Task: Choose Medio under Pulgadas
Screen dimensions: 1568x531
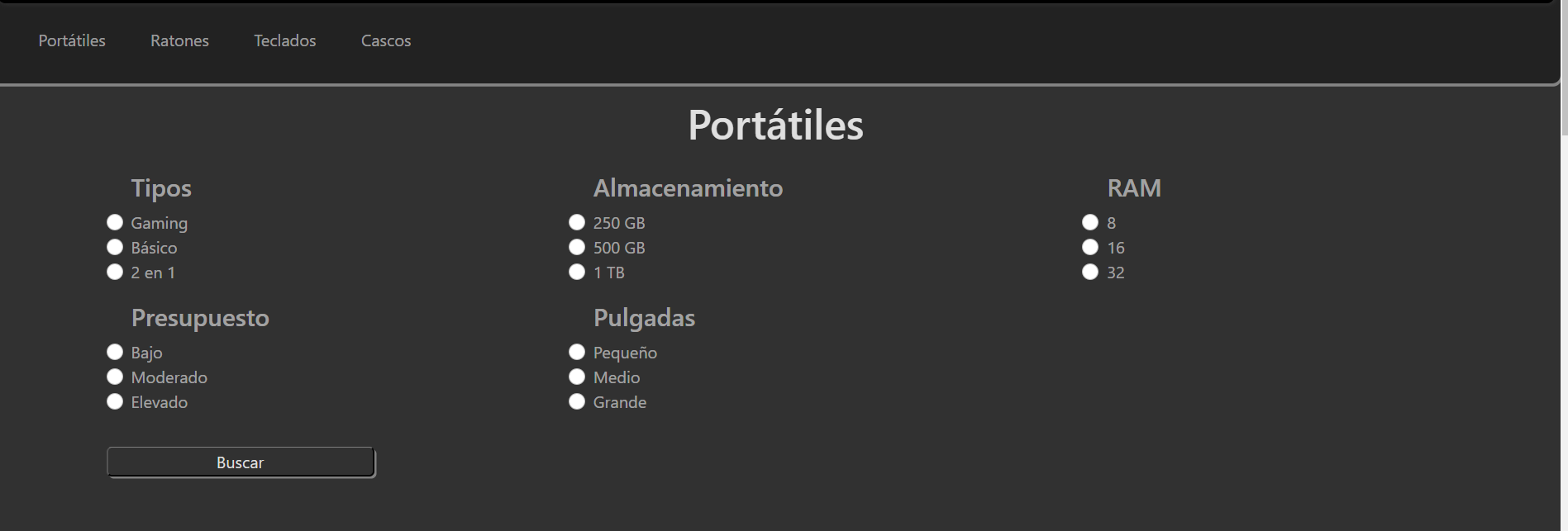Action: tap(577, 377)
